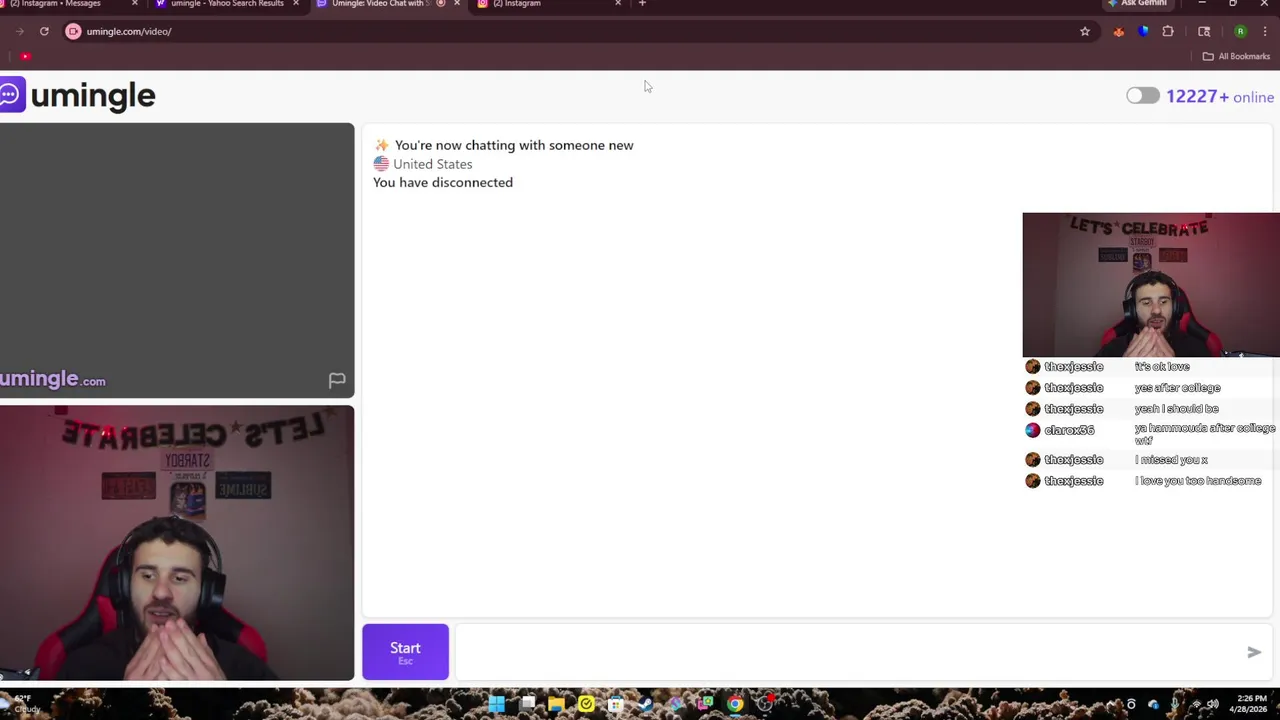Open the Chrome side panel icon
This screenshot has height=720, width=1280.
pyautogui.click(x=1204, y=31)
